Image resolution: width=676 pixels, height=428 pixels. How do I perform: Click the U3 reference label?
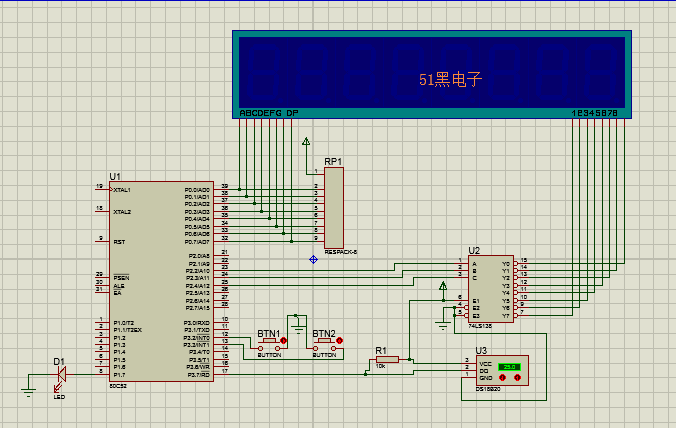(x=481, y=351)
